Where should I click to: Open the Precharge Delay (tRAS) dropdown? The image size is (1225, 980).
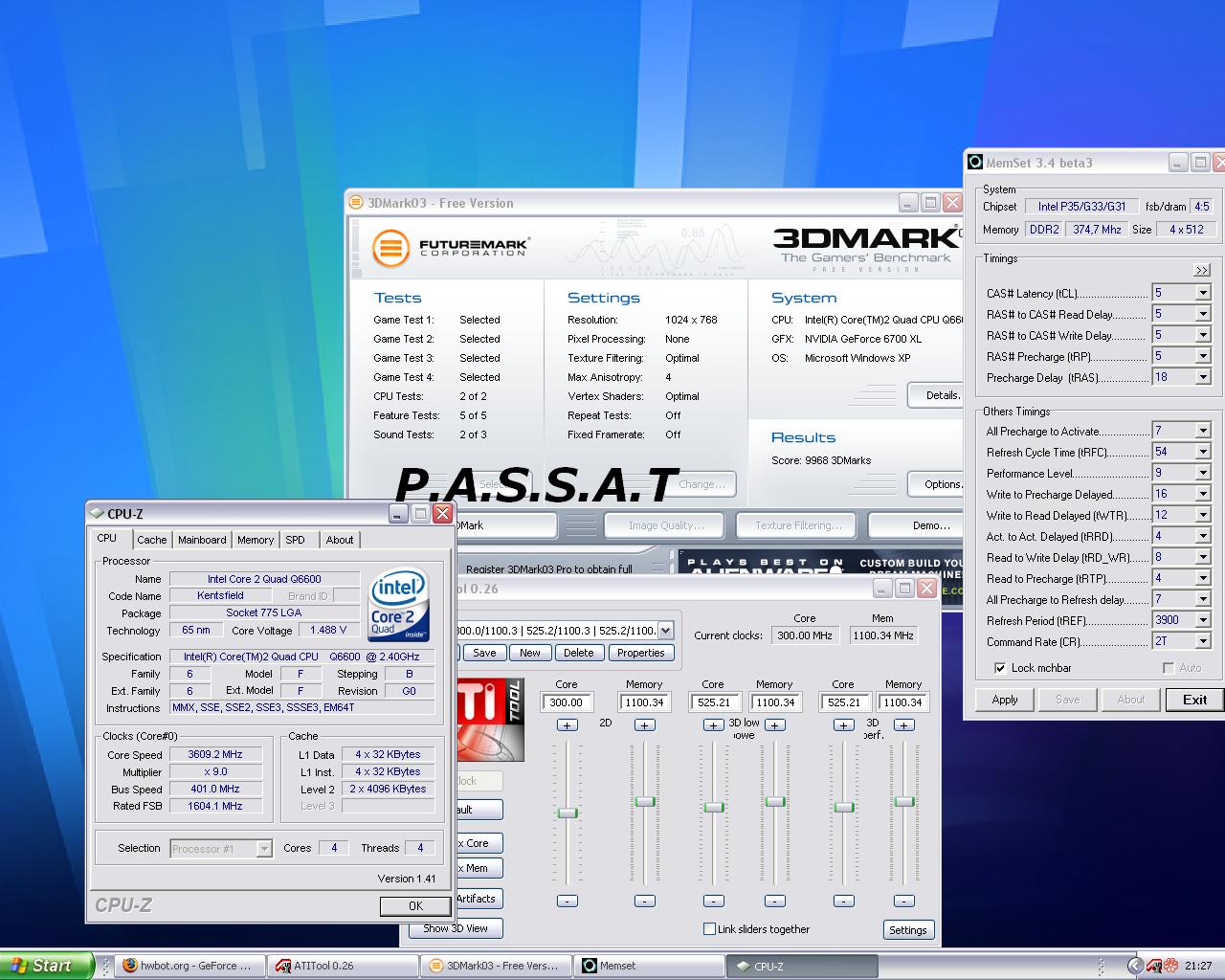(x=1203, y=377)
